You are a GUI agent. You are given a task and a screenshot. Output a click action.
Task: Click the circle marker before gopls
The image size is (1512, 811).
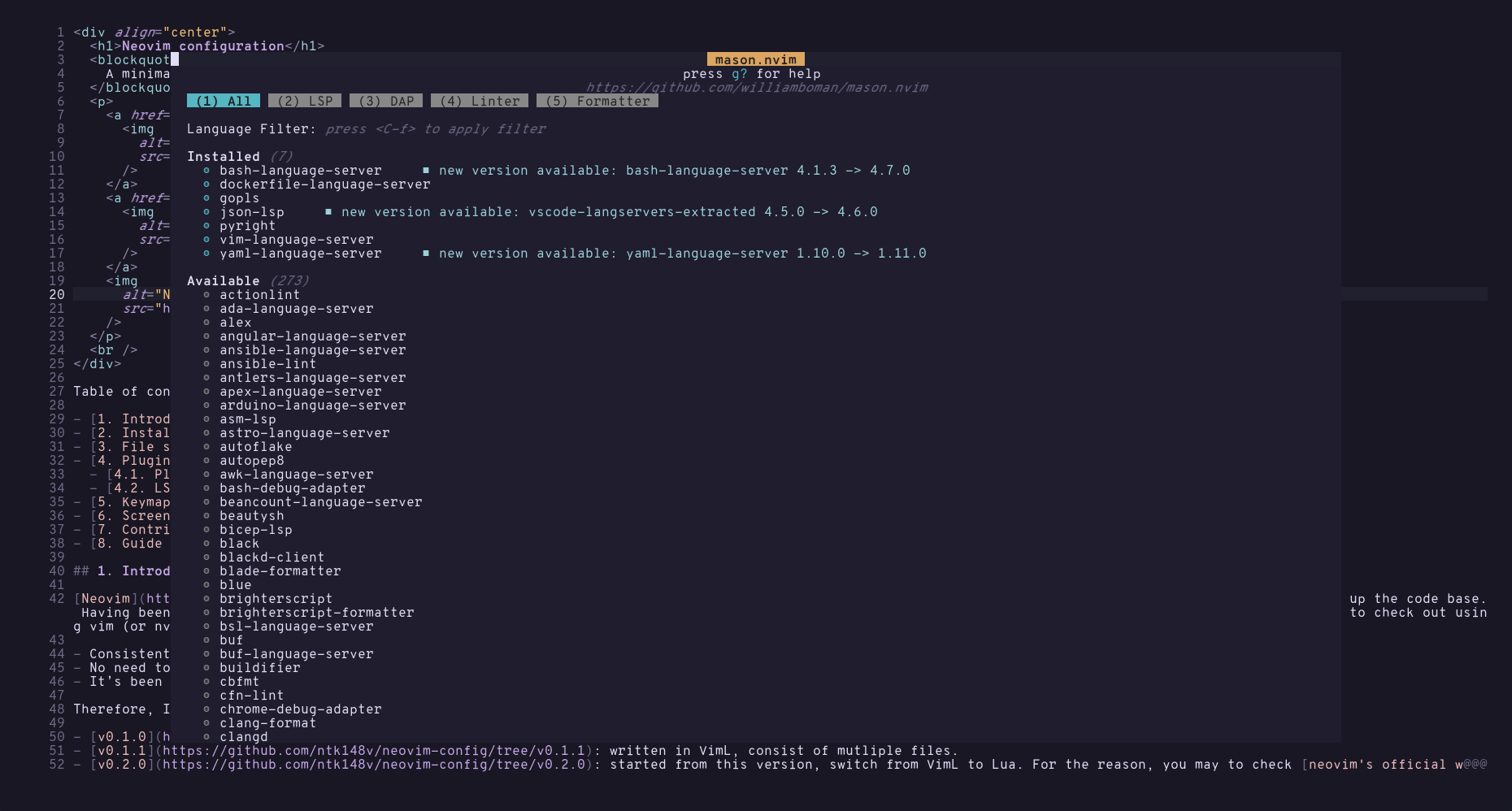click(x=206, y=198)
